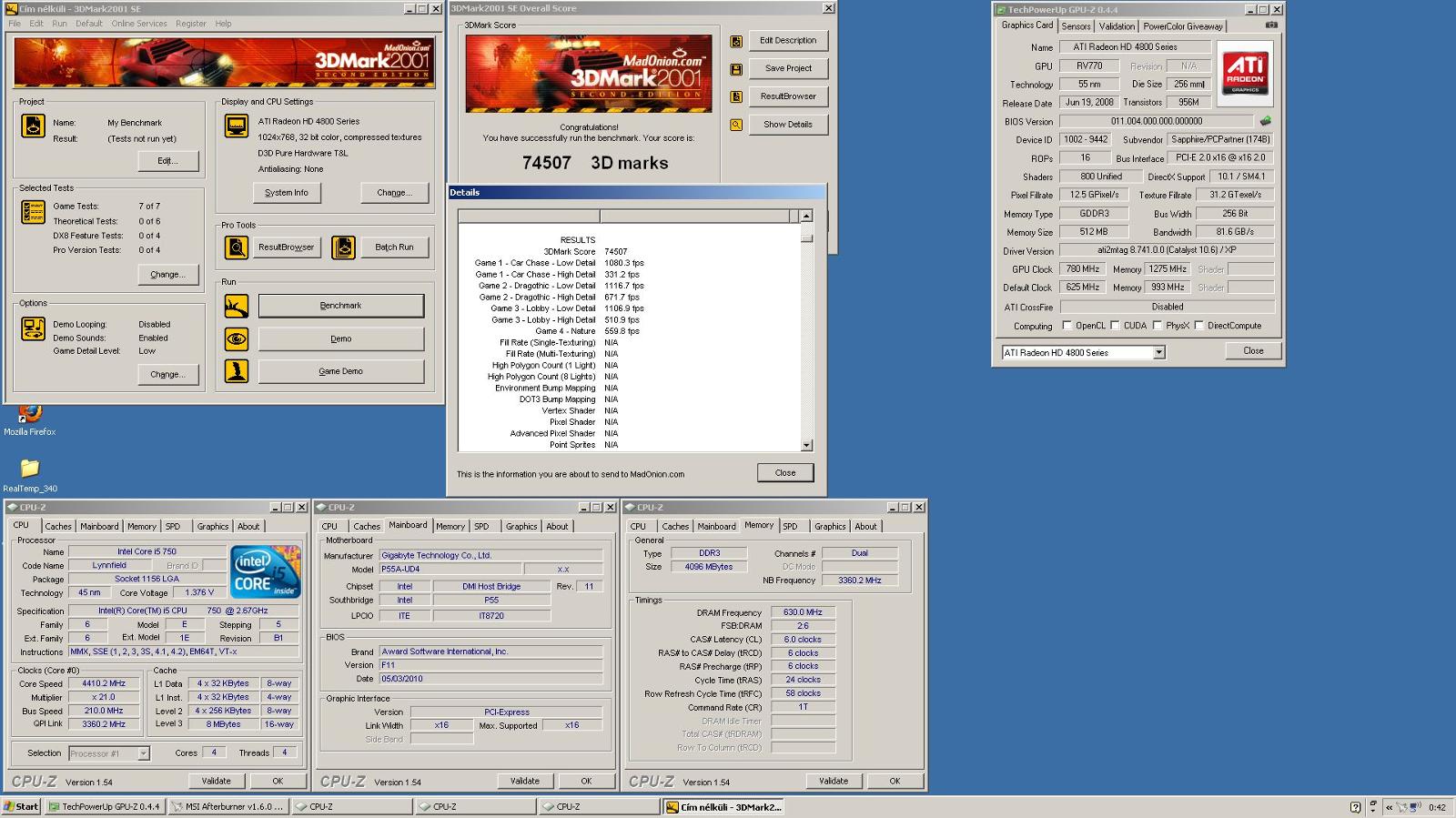
Task: Click the Details list scroll down arrow
Action: pos(806,445)
